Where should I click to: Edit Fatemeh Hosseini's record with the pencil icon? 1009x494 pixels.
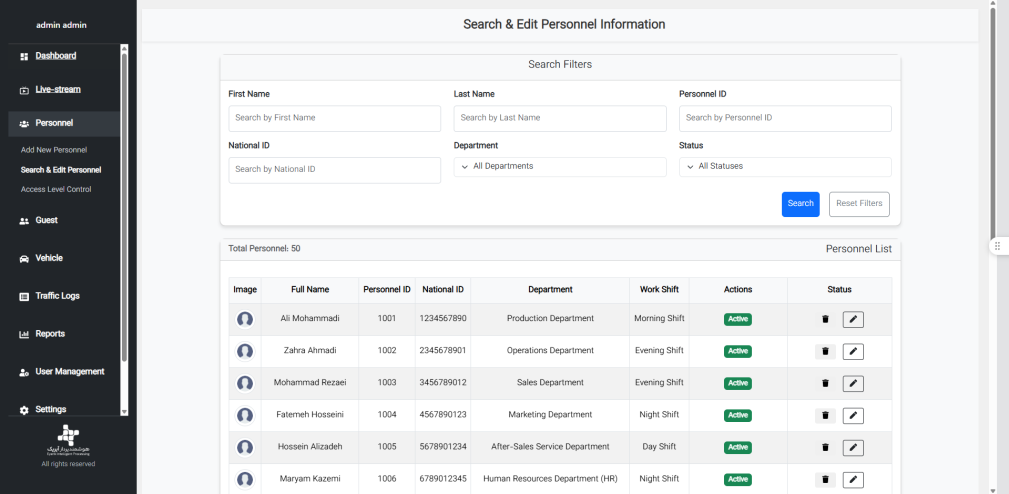pos(852,415)
